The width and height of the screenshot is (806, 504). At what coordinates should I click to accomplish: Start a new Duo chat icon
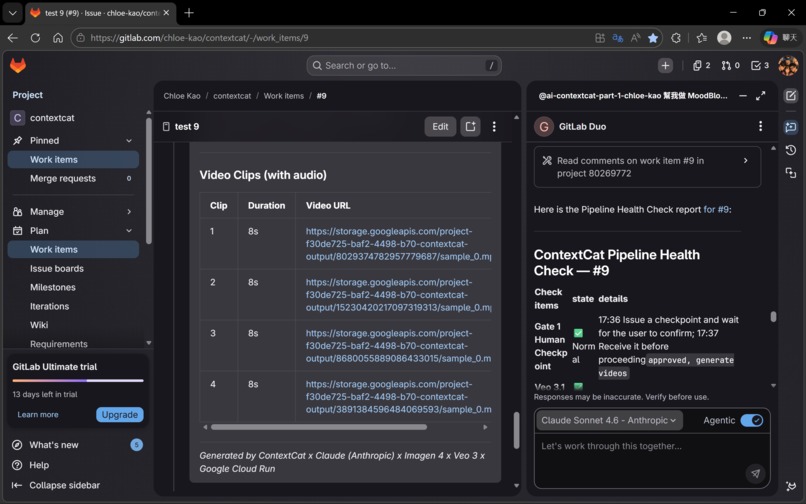click(x=791, y=96)
